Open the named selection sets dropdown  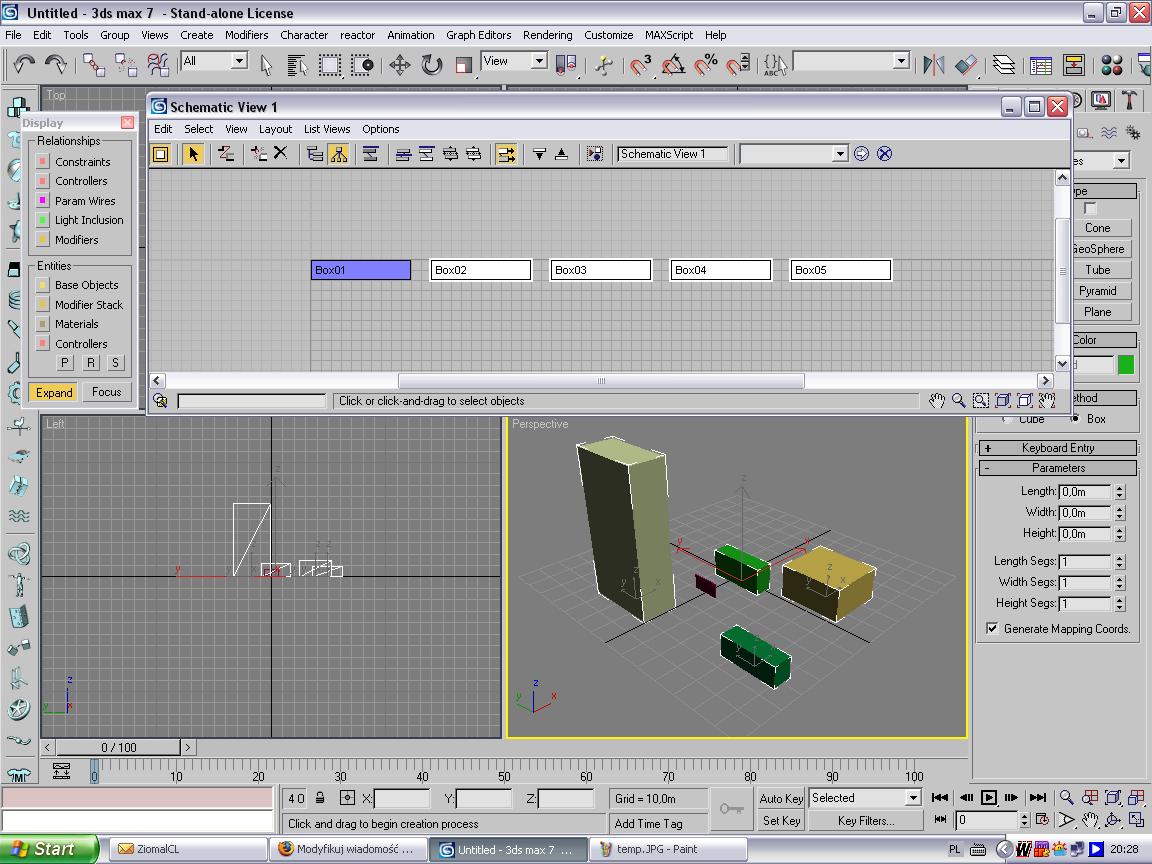pyautogui.click(x=901, y=61)
